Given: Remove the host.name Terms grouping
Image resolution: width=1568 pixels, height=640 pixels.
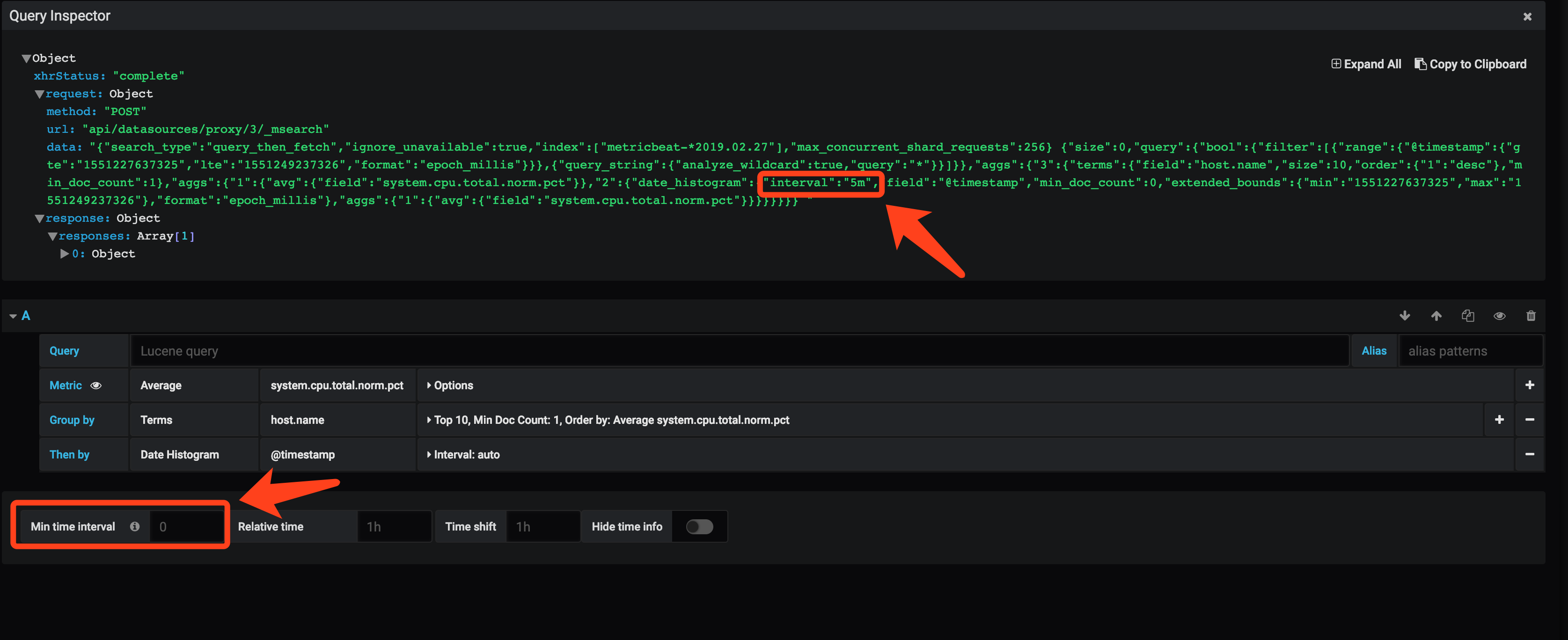Looking at the screenshot, I should pyautogui.click(x=1529, y=419).
